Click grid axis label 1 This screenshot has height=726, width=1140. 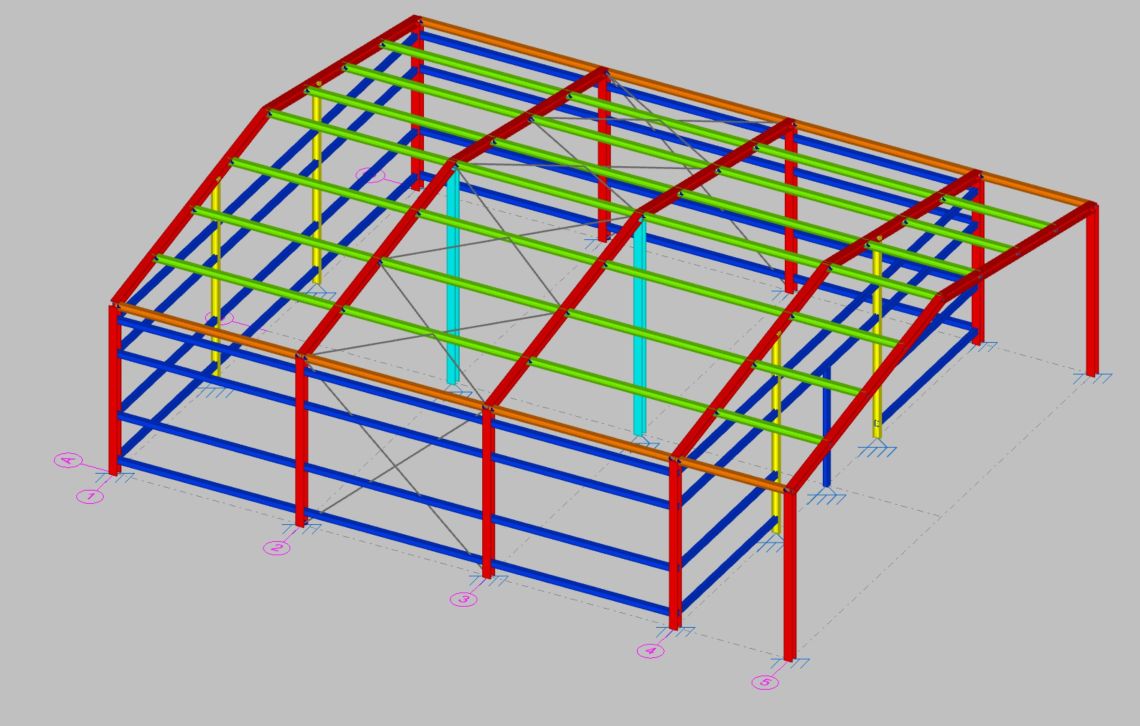(90, 496)
